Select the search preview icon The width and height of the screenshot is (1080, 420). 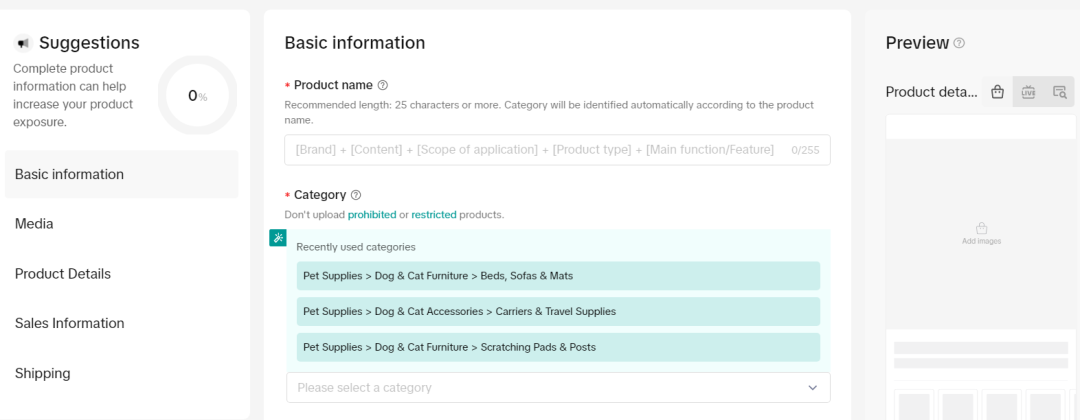pos(1059,92)
